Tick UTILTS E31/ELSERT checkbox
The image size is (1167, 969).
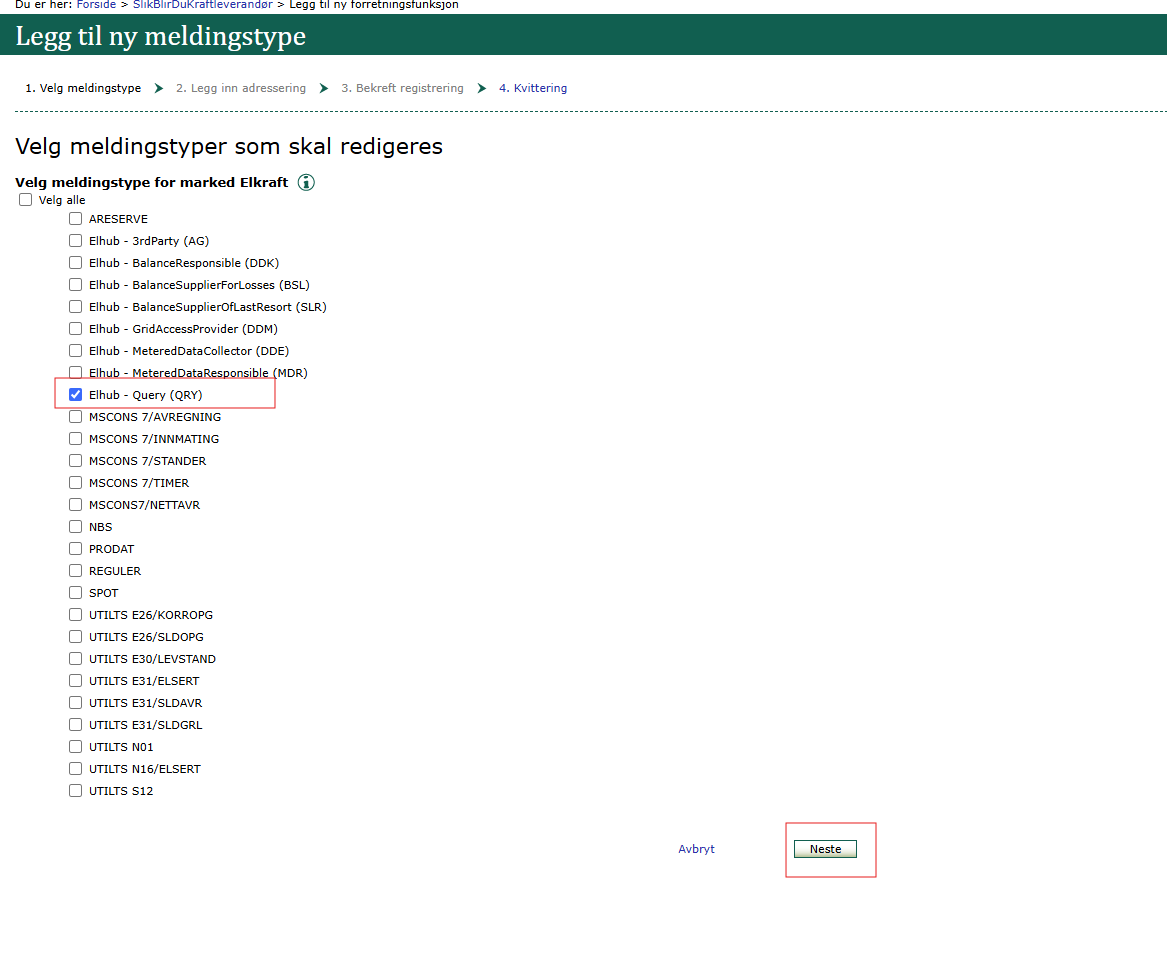click(75, 680)
